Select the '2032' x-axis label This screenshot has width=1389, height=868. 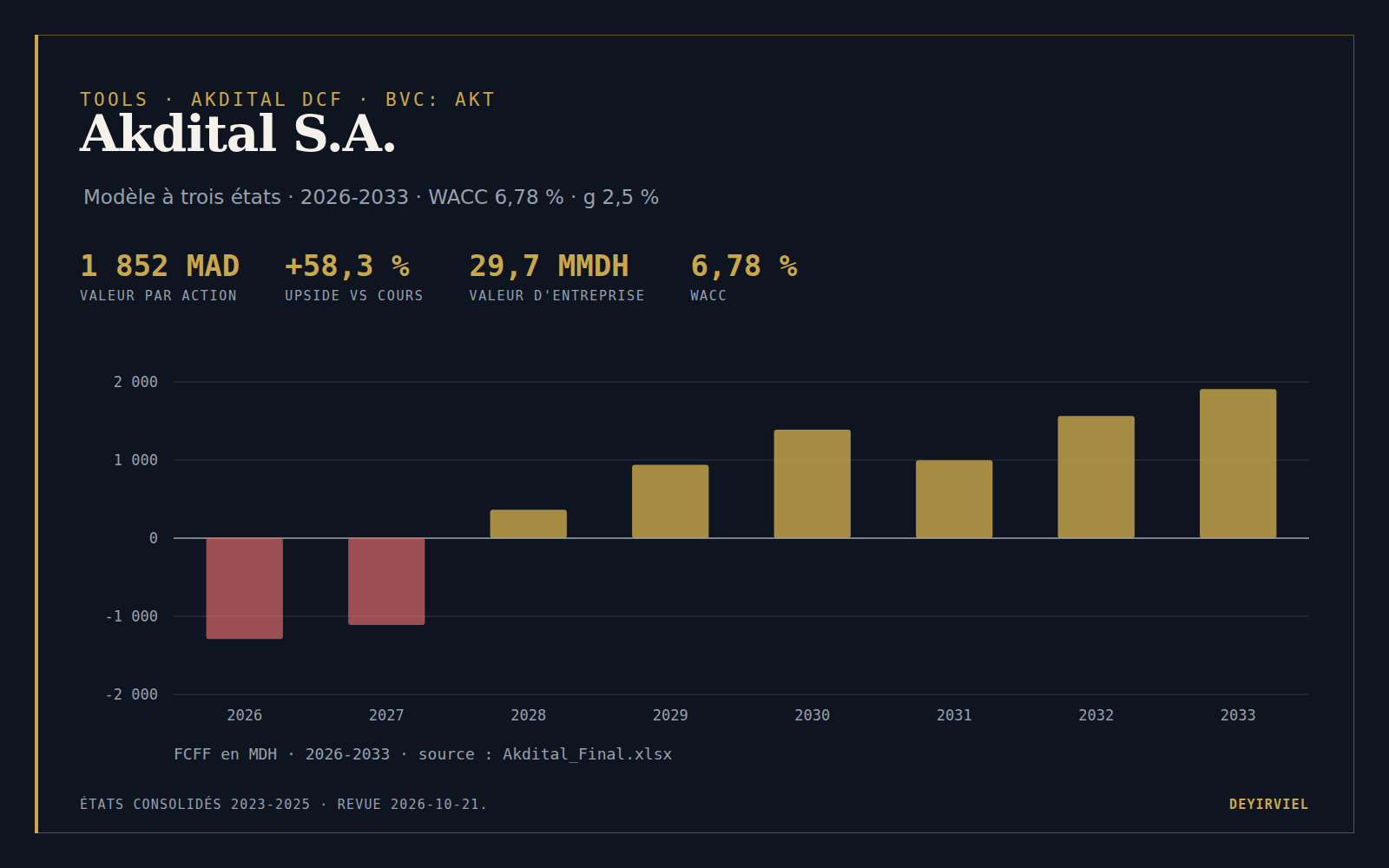click(1096, 715)
